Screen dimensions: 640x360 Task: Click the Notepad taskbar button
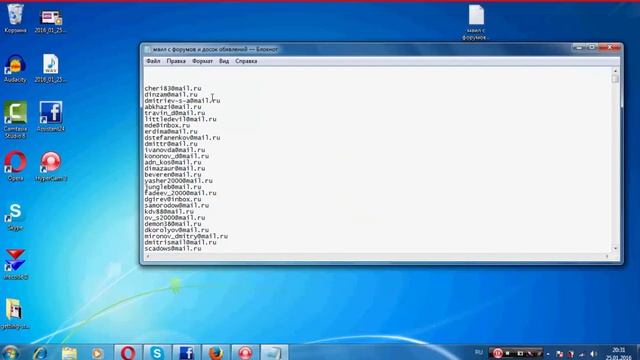pos(274,353)
